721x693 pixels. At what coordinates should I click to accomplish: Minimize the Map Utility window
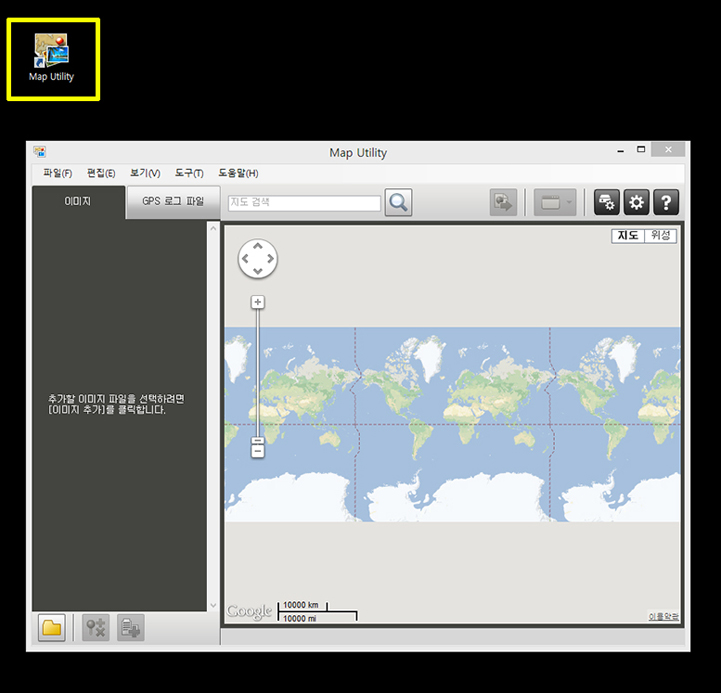pos(621,150)
